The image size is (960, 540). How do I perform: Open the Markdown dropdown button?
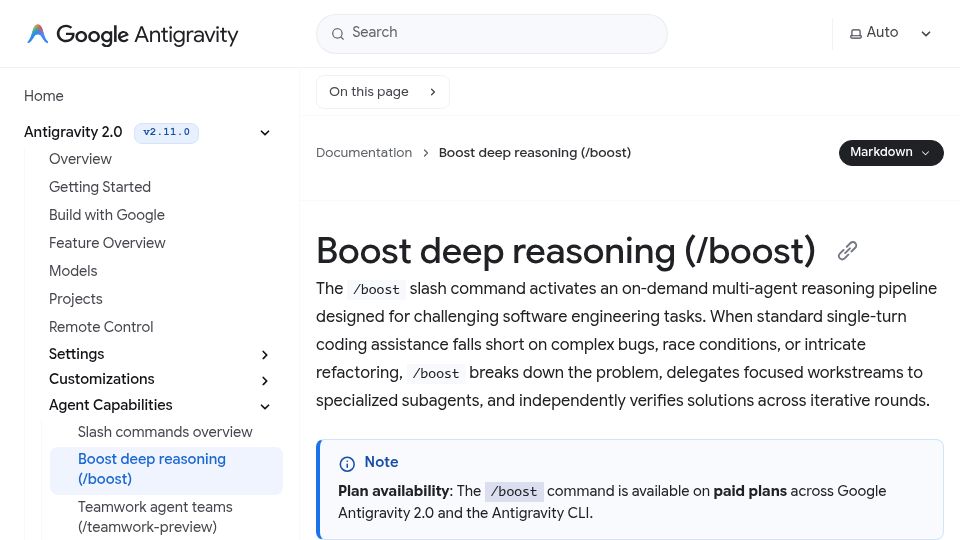(891, 152)
